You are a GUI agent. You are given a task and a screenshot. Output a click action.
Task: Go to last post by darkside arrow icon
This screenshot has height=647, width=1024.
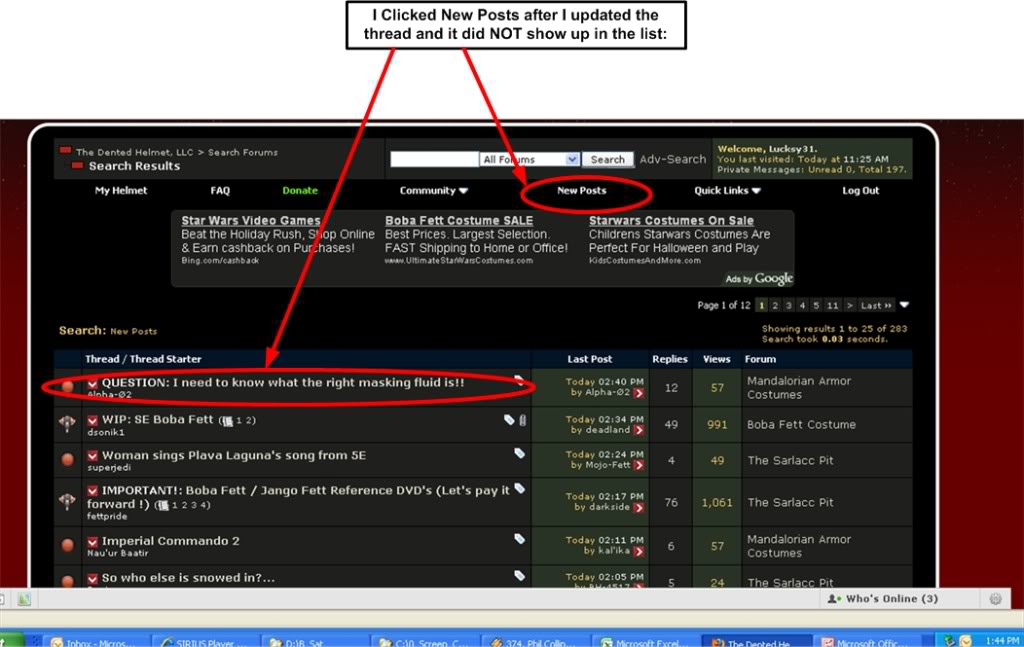pyautogui.click(x=639, y=507)
